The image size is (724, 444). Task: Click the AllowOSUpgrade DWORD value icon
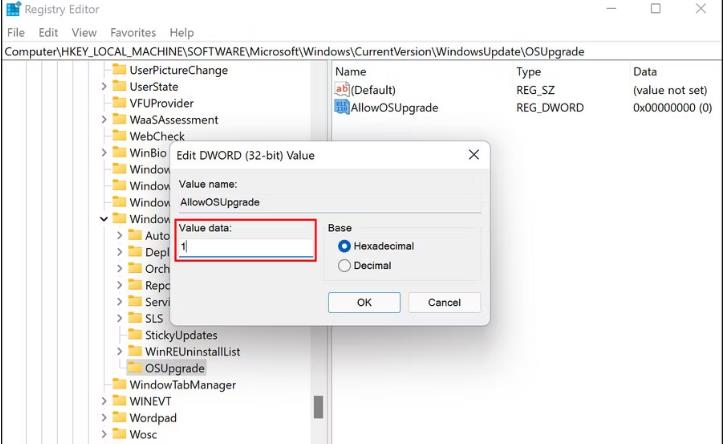click(342, 107)
